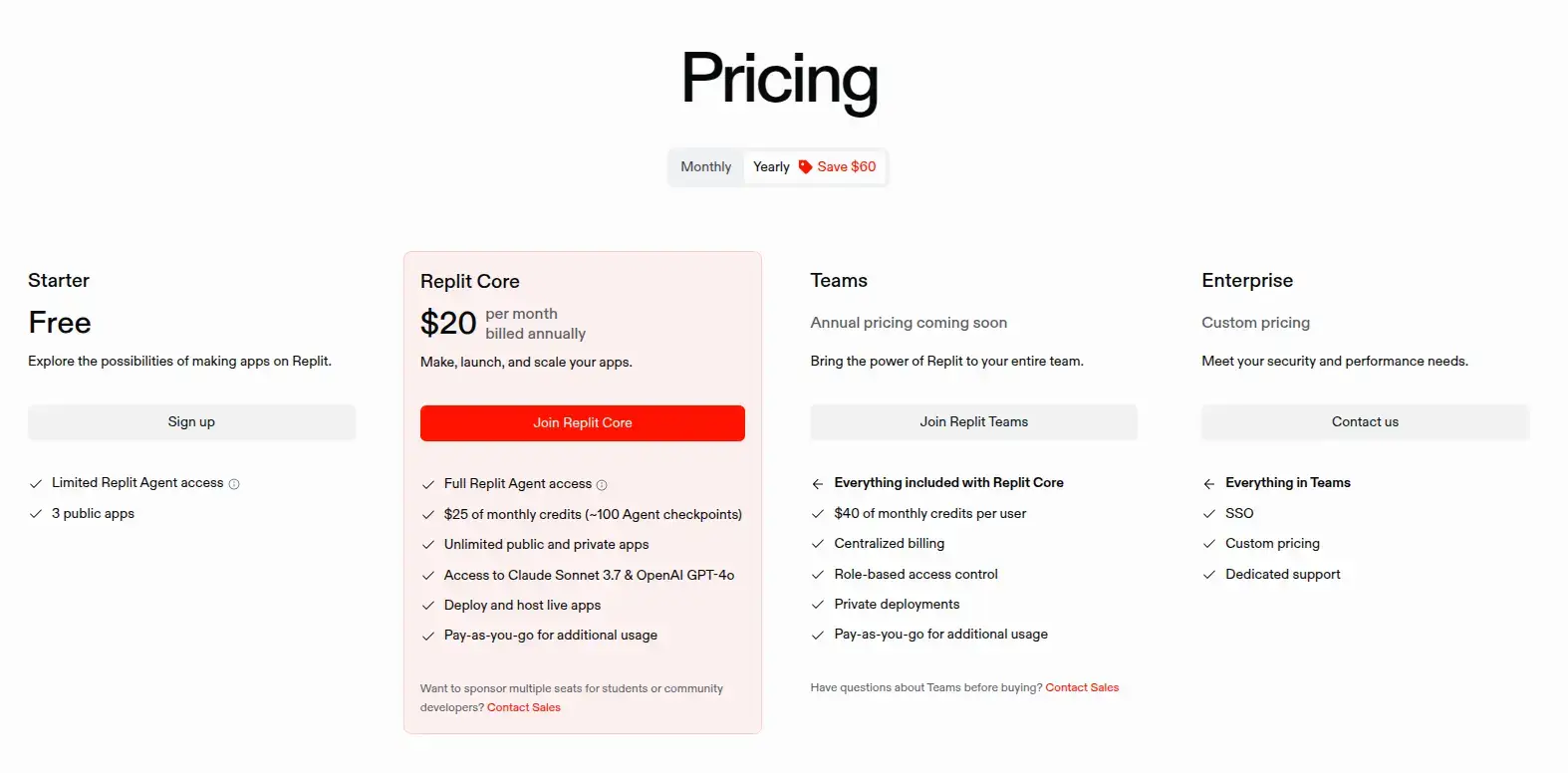Click checkmark beside Deploy and host live apps
1568x773 pixels.
pyautogui.click(x=428, y=606)
